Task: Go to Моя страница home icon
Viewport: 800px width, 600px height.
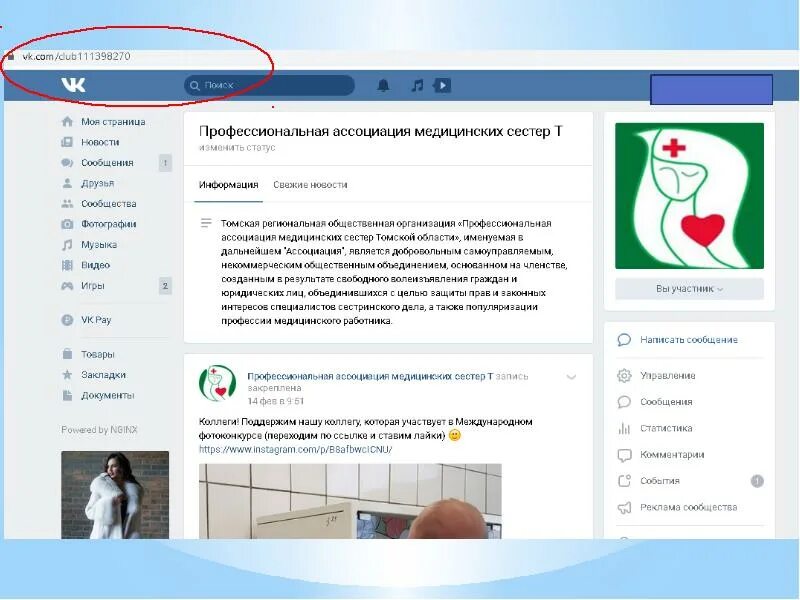Action: point(67,121)
